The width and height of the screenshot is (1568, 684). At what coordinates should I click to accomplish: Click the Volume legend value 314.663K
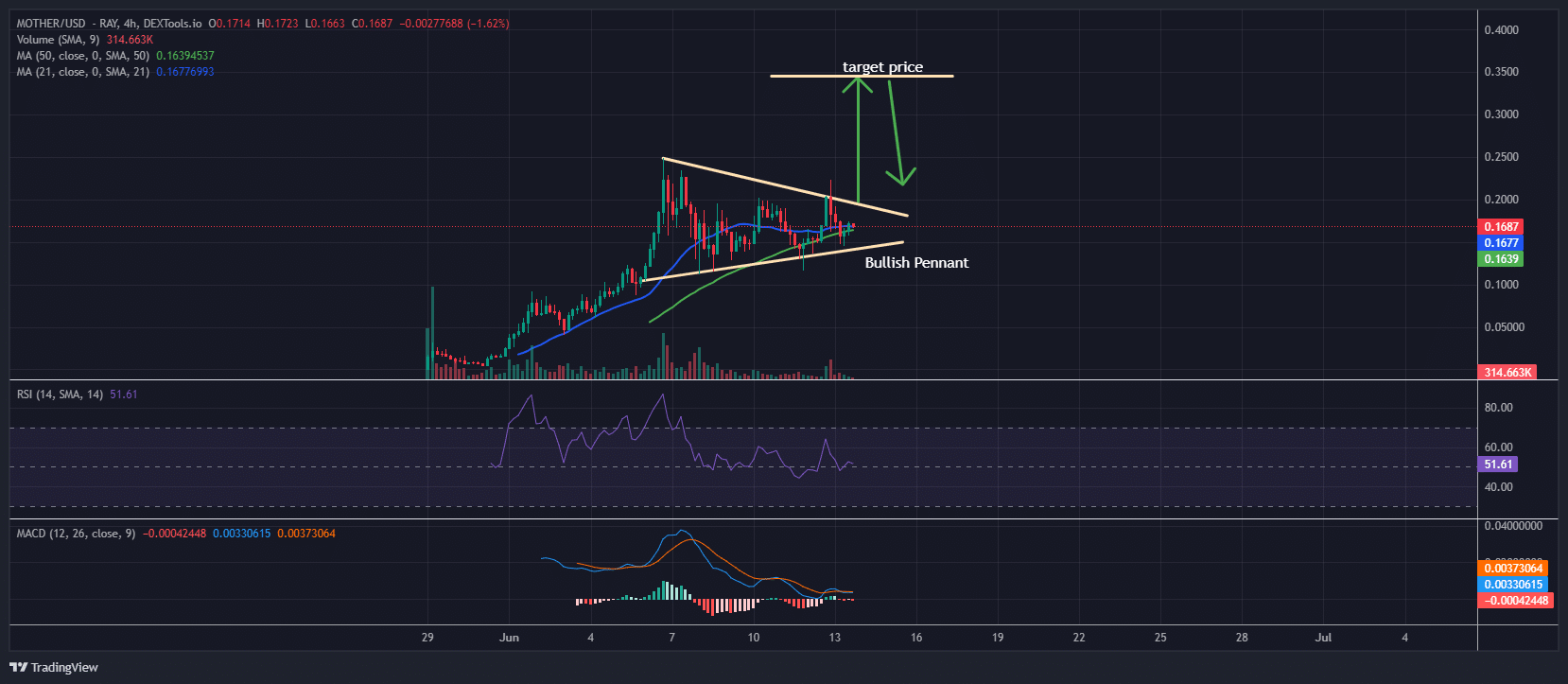click(x=130, y=40)
